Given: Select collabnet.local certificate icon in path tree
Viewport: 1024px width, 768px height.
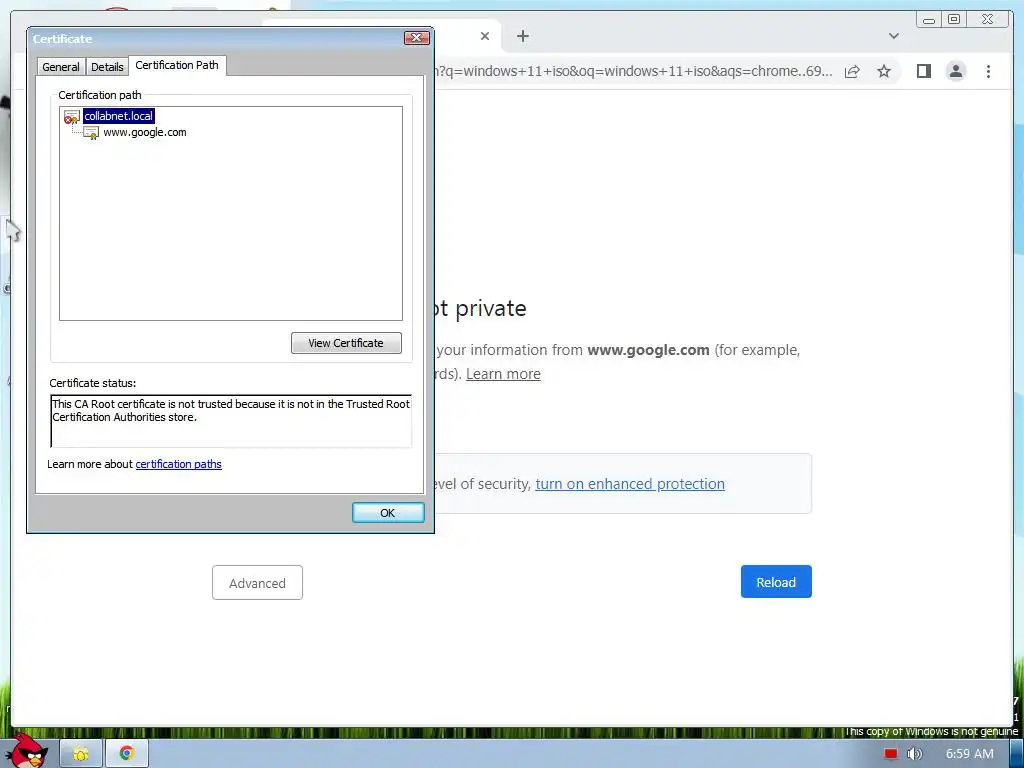Looking at the screenshot, I should coord(72,117).
